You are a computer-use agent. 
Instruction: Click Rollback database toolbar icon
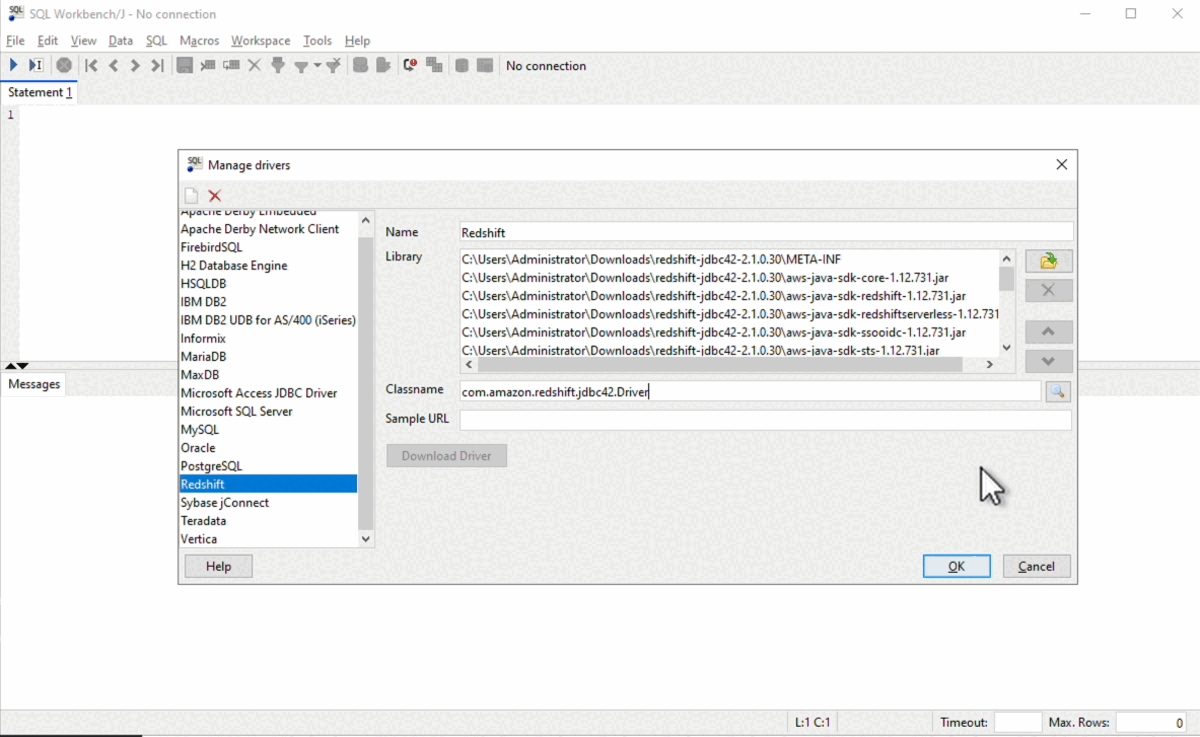(383, 65)
